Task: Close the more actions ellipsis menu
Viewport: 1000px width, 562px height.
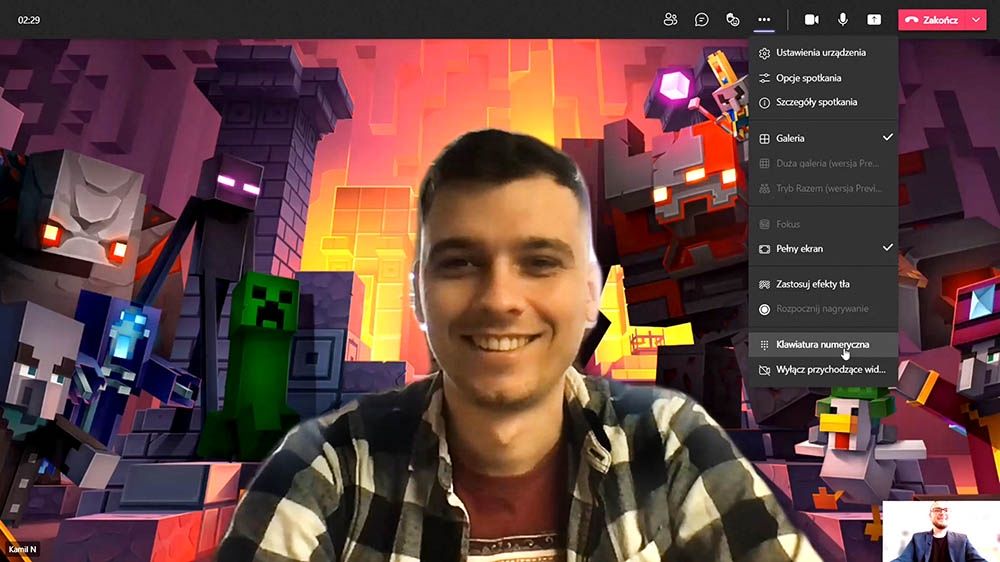Action: (764, 20)
